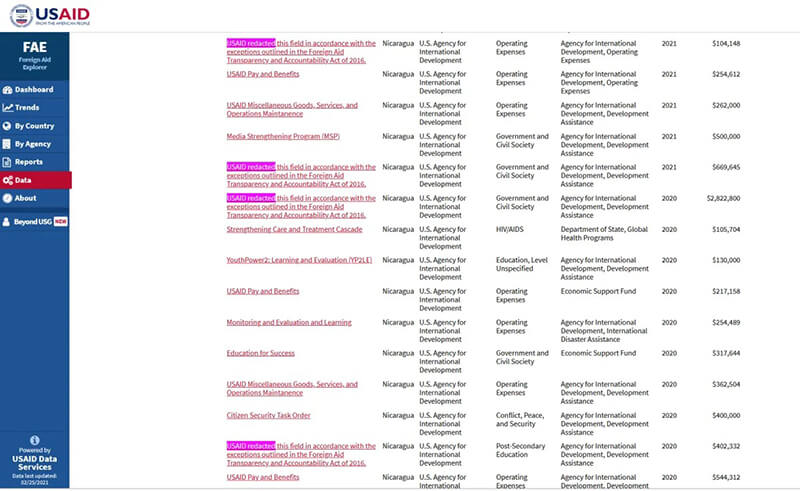The image size is (800, 491).
Task: Click the Beyond USG person icon
Action: tap(7, 221)
